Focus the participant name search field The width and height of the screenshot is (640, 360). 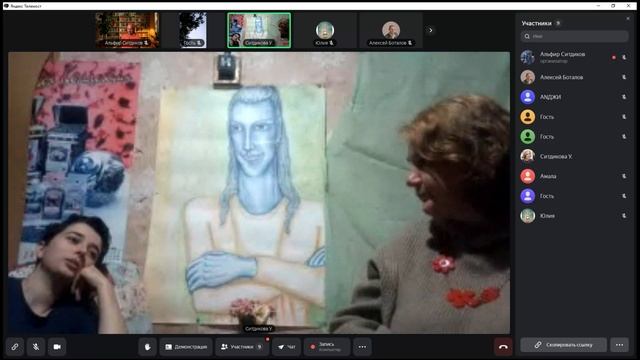(x=574, y=36)
